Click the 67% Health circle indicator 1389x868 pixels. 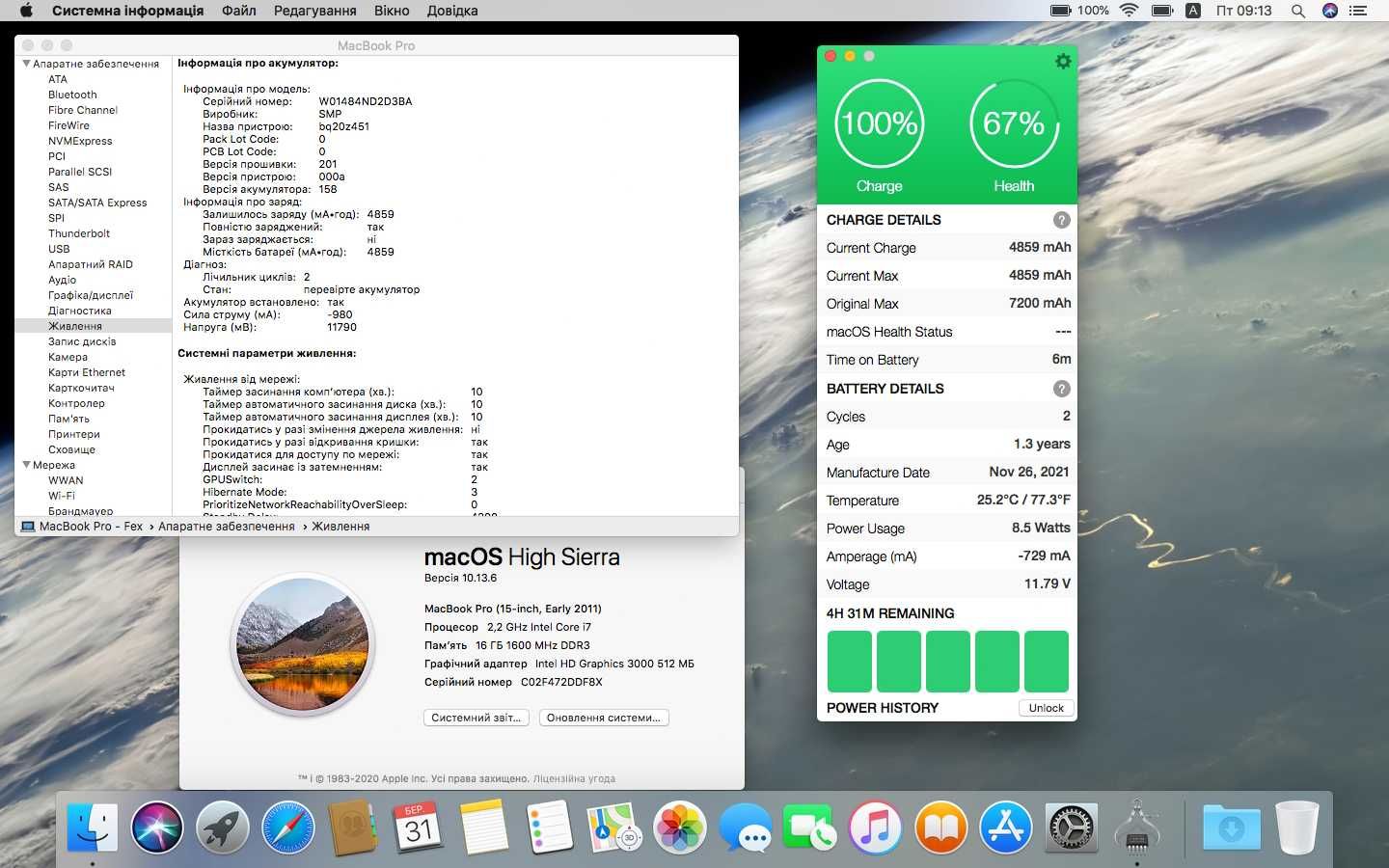pyautogui.click(x=1014, y=124)
